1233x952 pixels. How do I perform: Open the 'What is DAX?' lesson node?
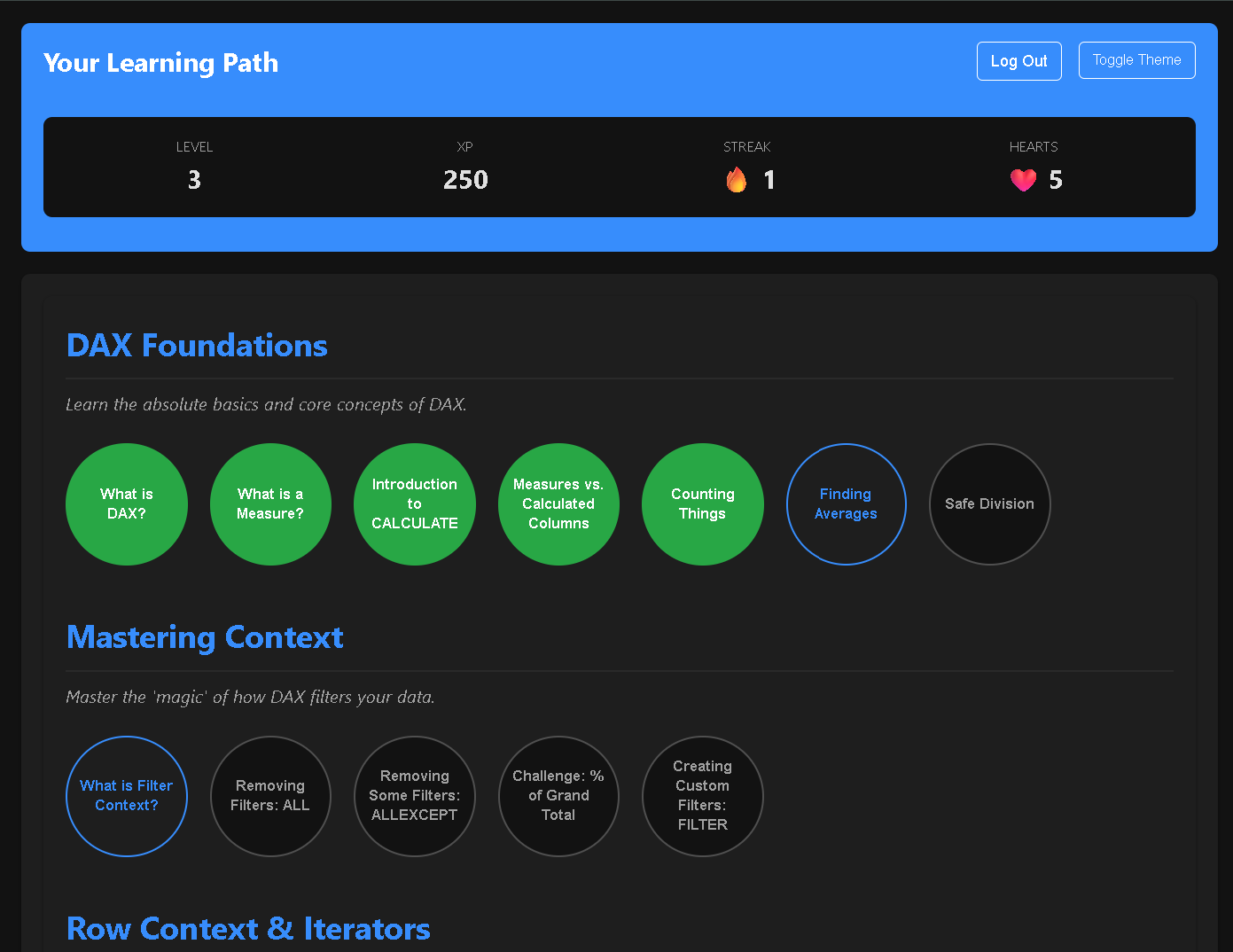point(127,503)
